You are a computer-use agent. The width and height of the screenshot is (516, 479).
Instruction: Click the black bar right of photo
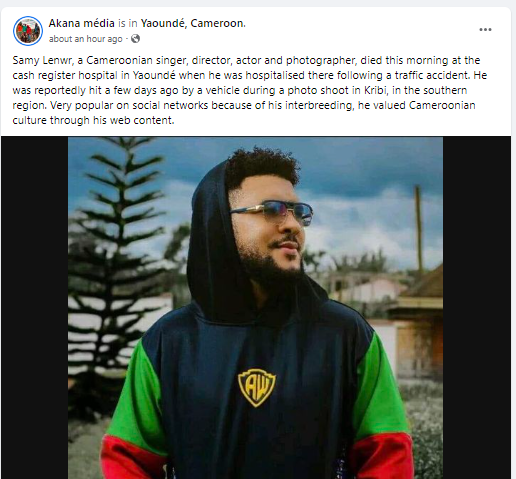tap(477, 308)
